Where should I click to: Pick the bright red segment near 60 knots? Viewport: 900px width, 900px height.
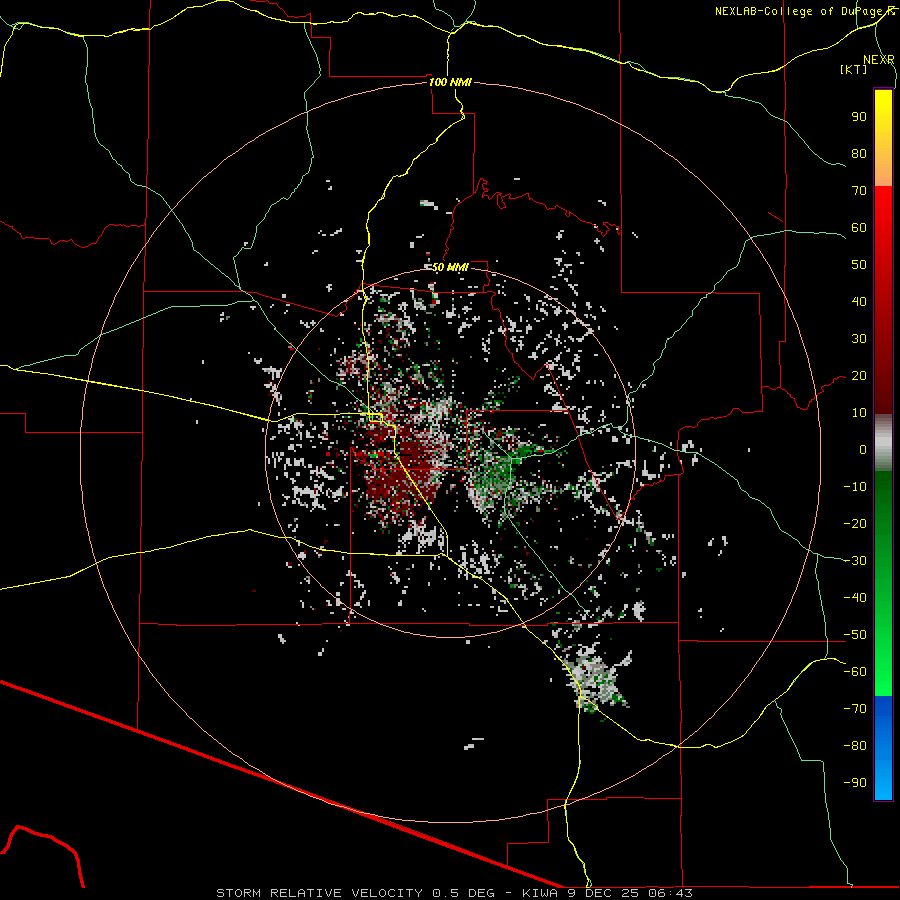883,221
